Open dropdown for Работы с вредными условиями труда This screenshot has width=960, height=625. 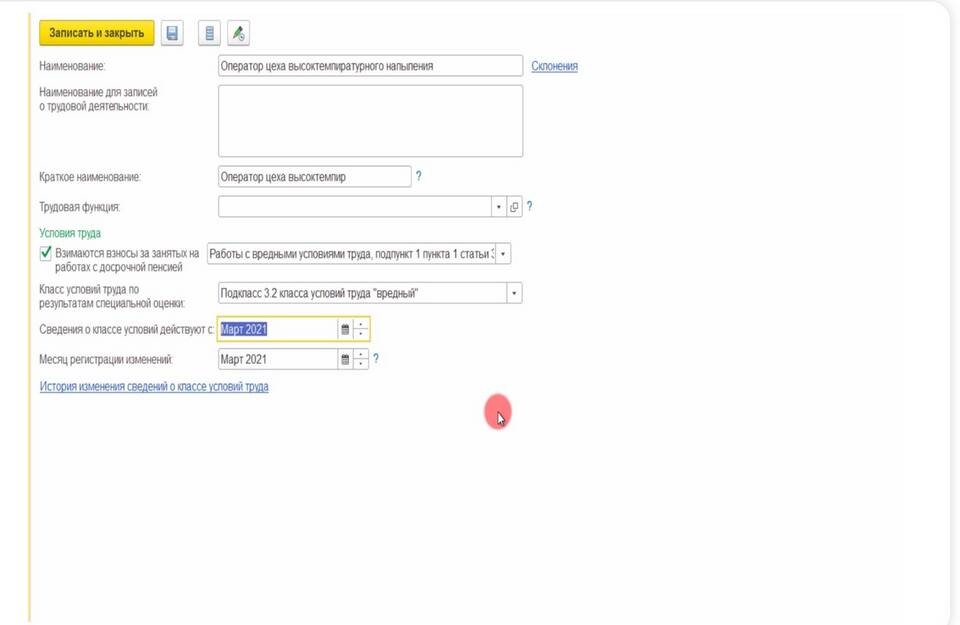tap(503, 254)
